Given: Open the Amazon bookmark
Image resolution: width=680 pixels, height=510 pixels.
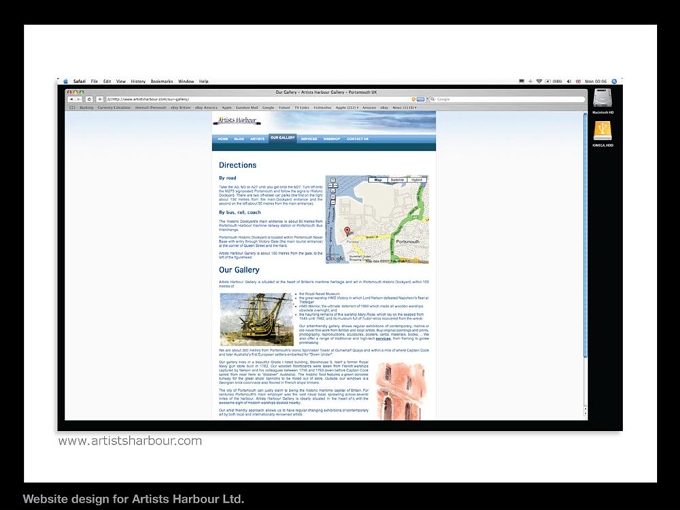Looking at the screenshot, I should [369, 107].
